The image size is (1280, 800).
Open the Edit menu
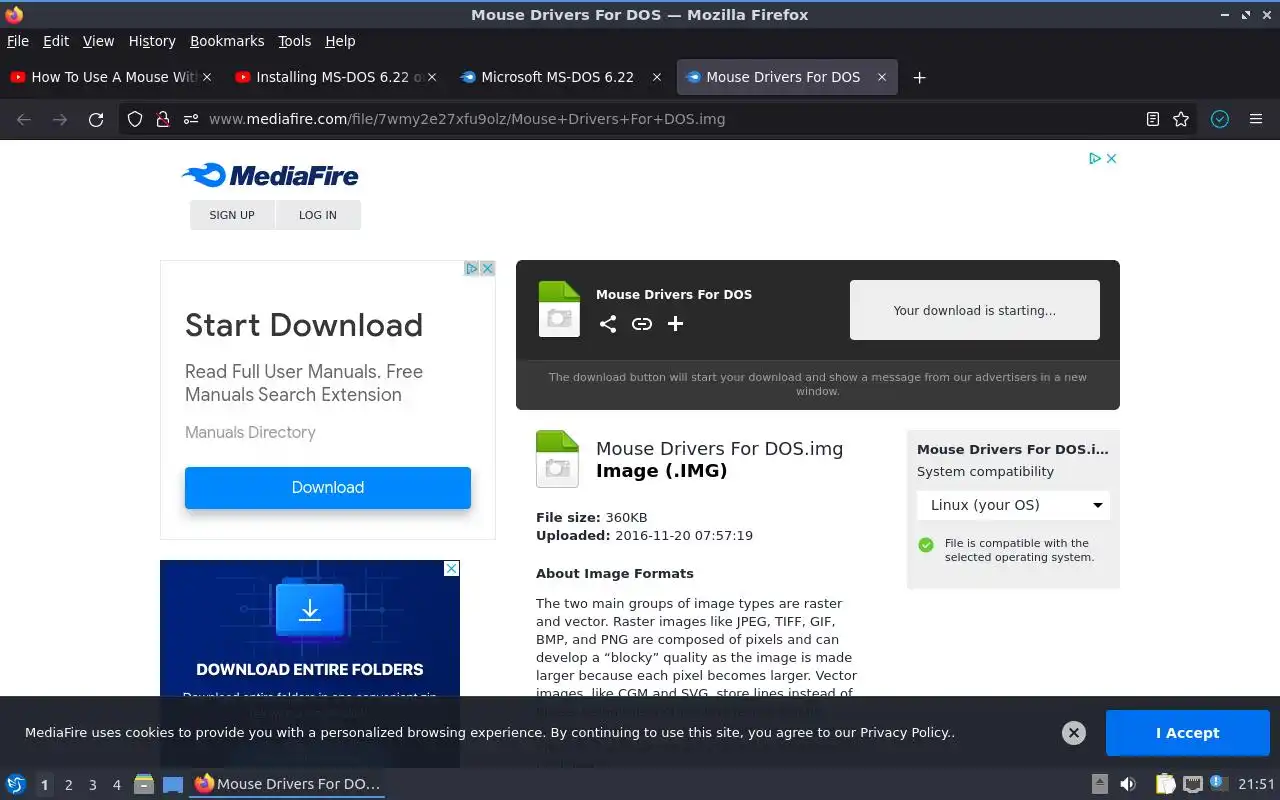56,41
